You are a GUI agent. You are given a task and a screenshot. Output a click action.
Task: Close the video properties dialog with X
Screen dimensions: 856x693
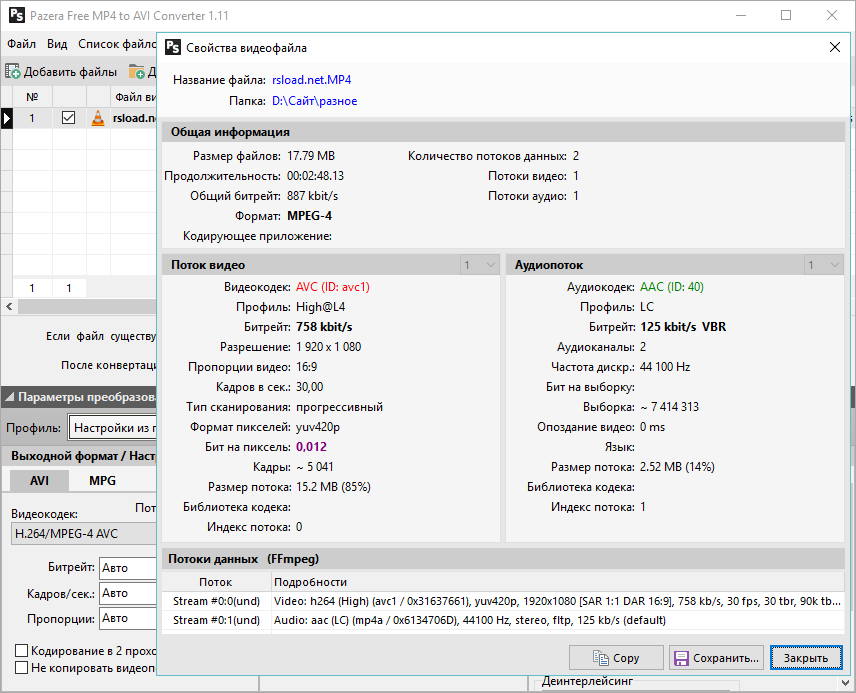point(835,47)
